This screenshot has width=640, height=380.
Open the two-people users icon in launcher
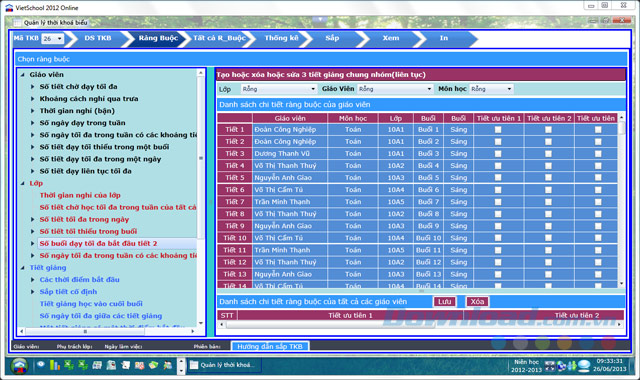tap(167, 365)
